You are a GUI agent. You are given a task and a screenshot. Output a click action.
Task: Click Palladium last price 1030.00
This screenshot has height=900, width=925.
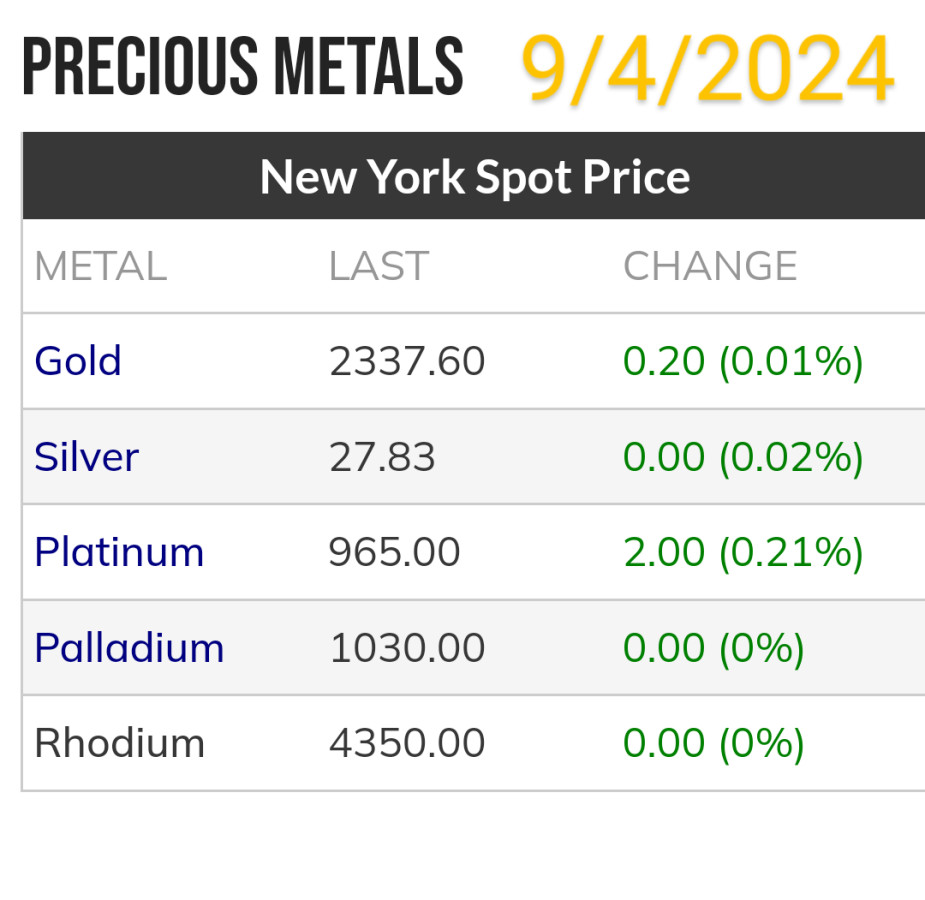tap(407, 648)
